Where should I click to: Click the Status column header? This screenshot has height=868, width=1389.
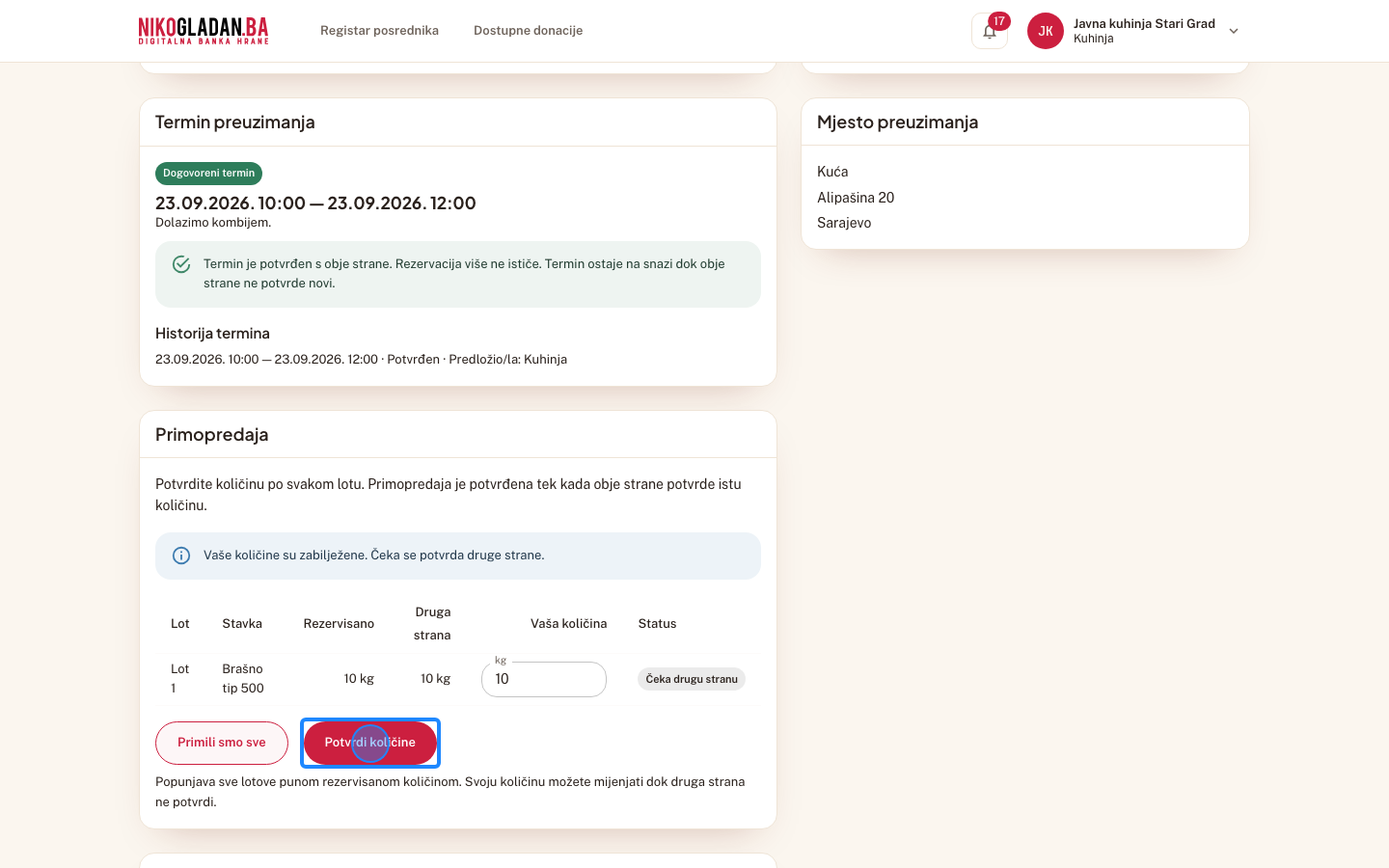(657, 624)
